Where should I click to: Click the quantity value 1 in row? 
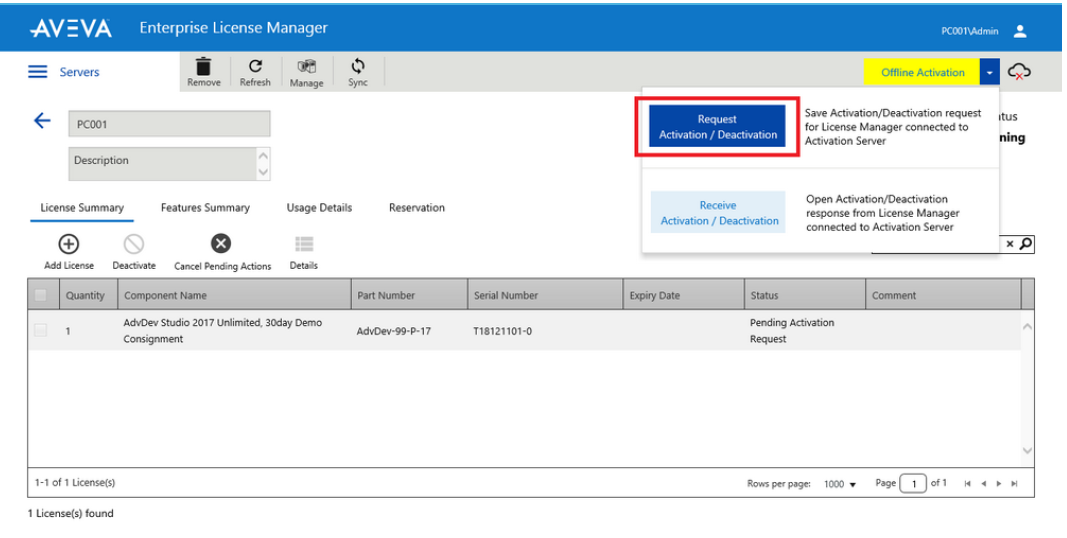click(x=68, y=331)
